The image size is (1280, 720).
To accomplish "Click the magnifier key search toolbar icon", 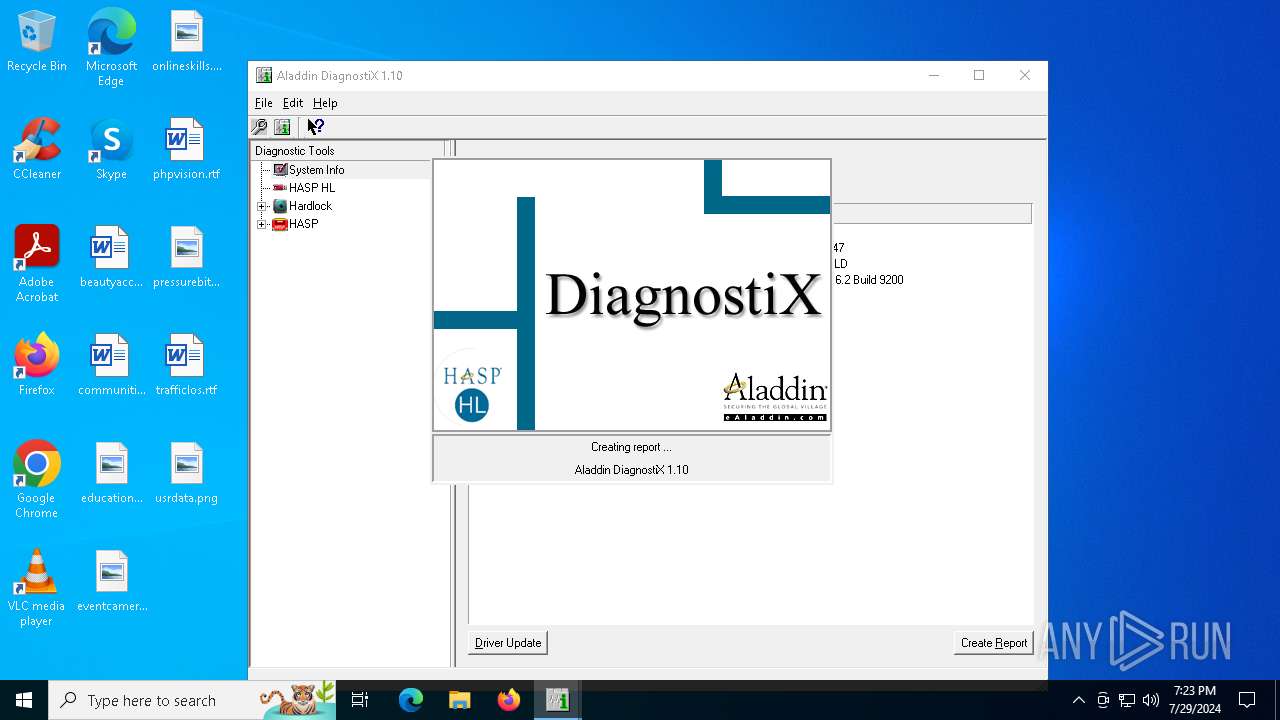I will [259, 127].
